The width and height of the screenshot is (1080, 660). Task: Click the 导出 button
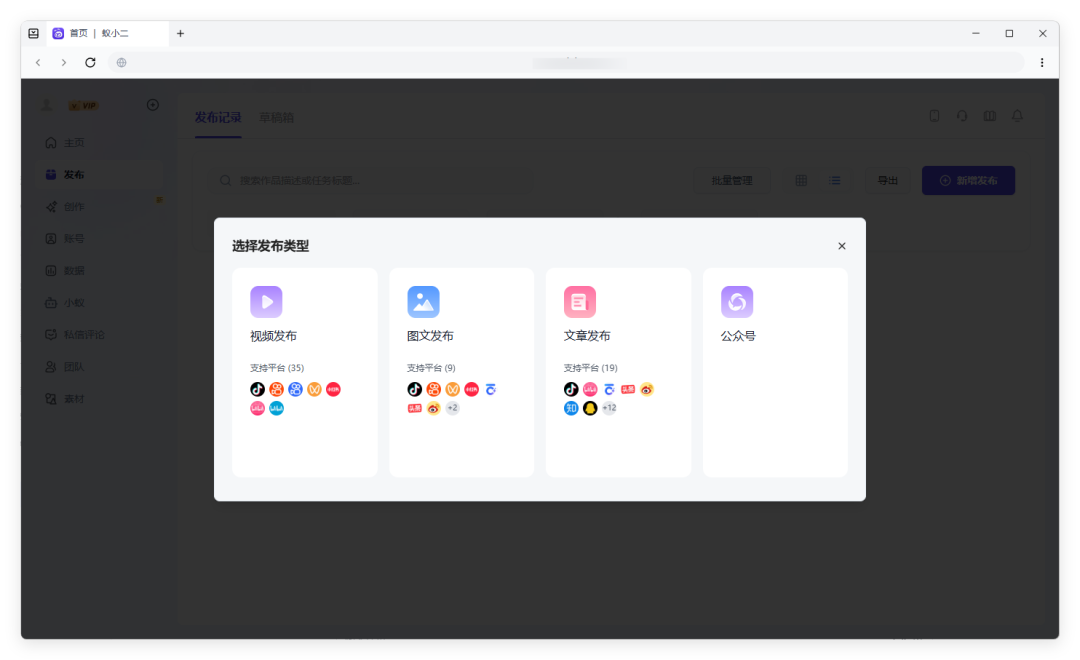point(888,181)
